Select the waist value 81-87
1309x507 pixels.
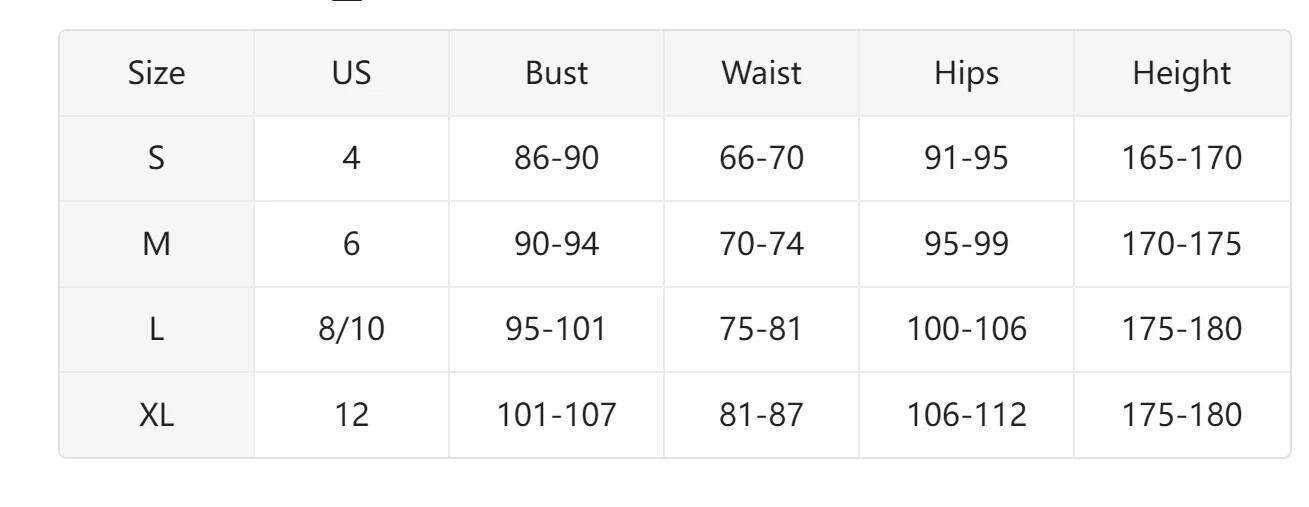(761, 415)
